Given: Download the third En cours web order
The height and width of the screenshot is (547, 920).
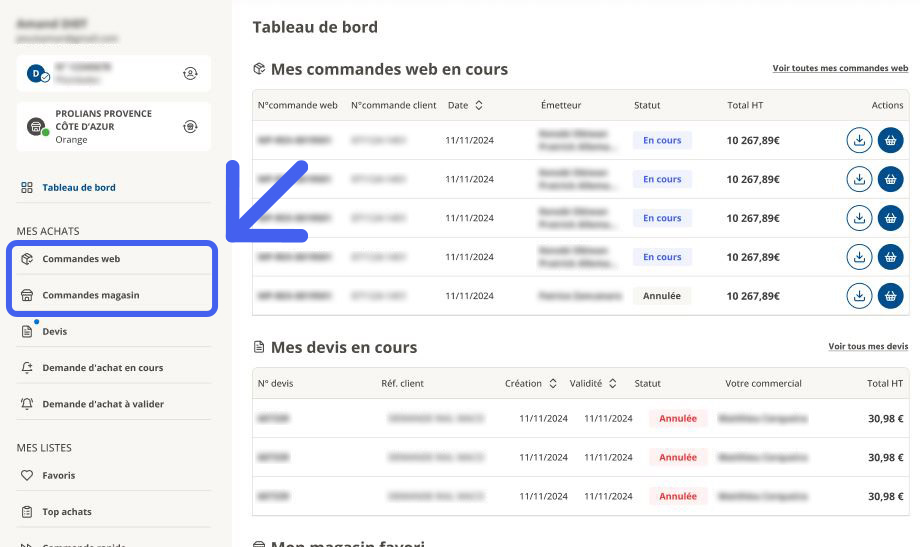Looking at the screenshot, I should point(859,218).
